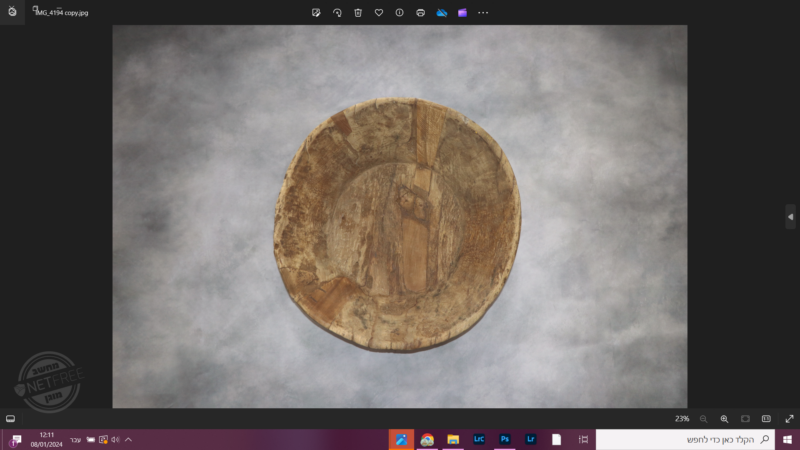The width and height of the screenshot is (800, 450).
Task: Open the Clipchamp video editor icon
Action: tap(462, 13)
